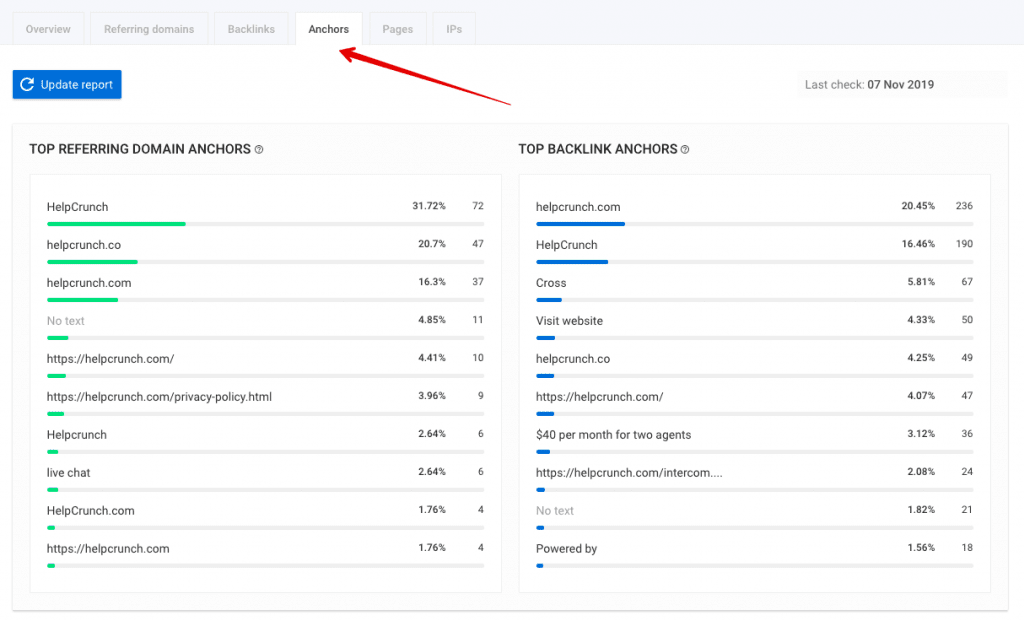Click the 4.85% percentage value
Image resolution: width=1024 pixels, height=621 pixels.
click(432, 319)
